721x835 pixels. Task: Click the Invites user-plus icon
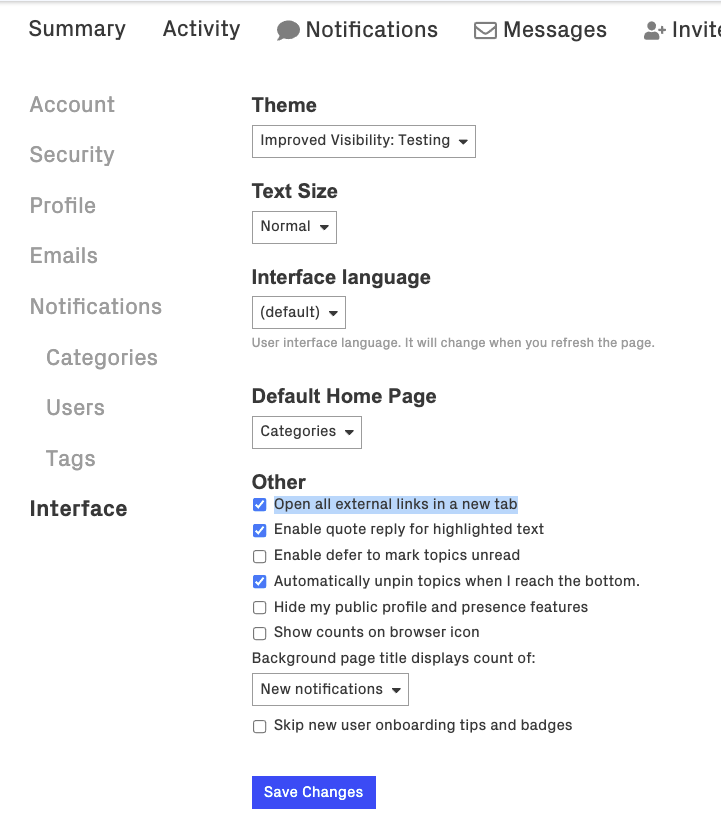point(655,31)
